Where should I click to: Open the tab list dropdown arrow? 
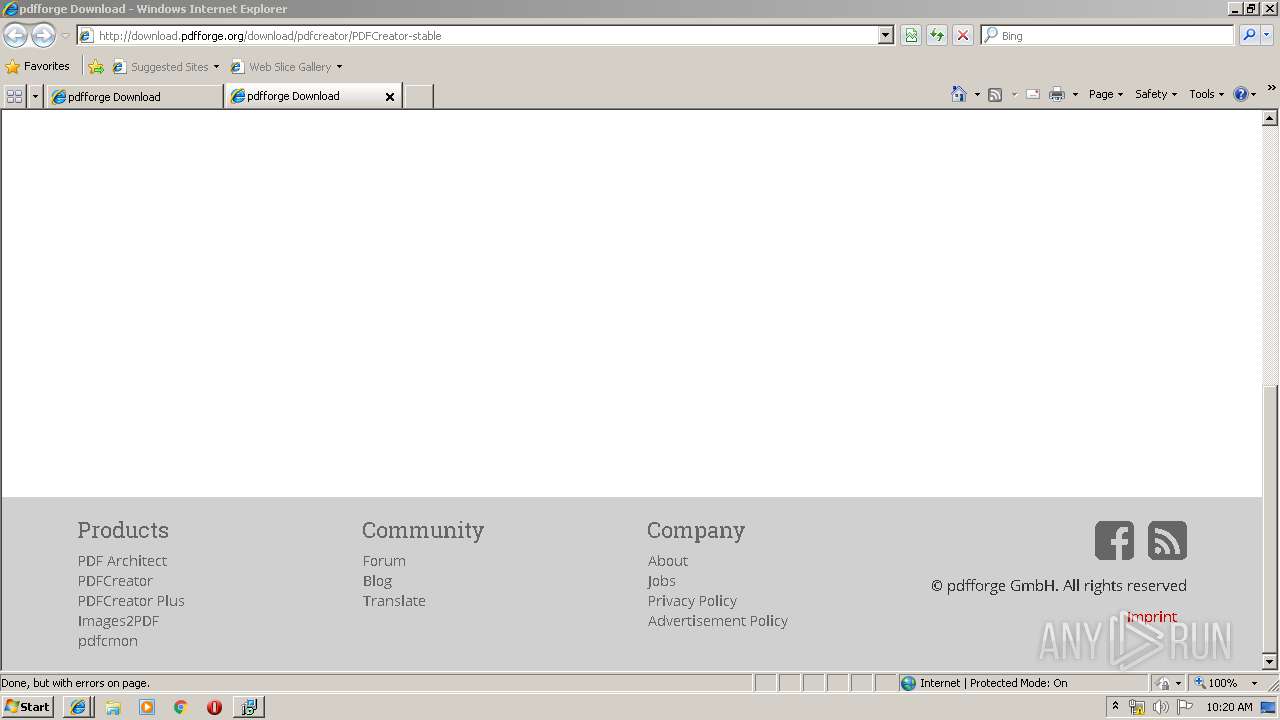35,96
